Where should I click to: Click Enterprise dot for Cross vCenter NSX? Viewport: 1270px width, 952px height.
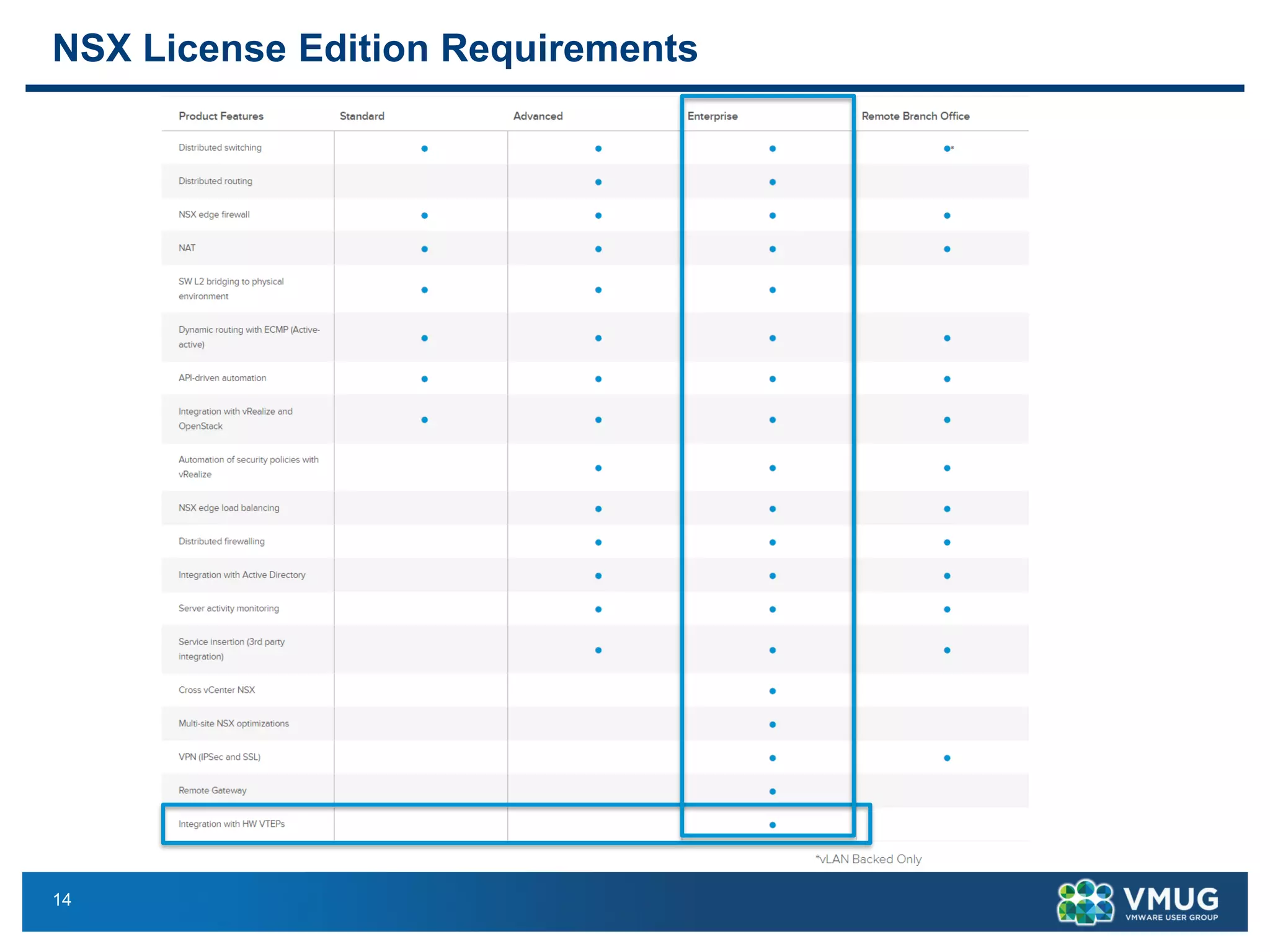(773, 692)
